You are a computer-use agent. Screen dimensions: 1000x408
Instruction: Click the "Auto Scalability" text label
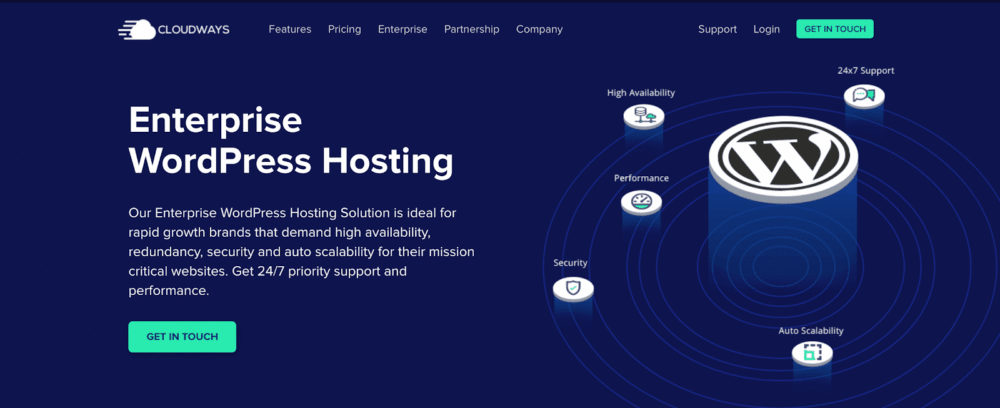811,330
